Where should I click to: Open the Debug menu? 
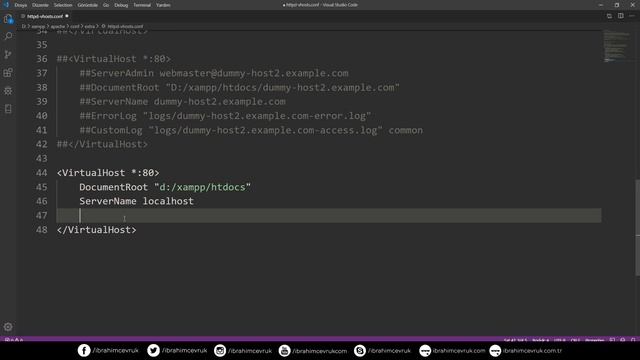121,5
